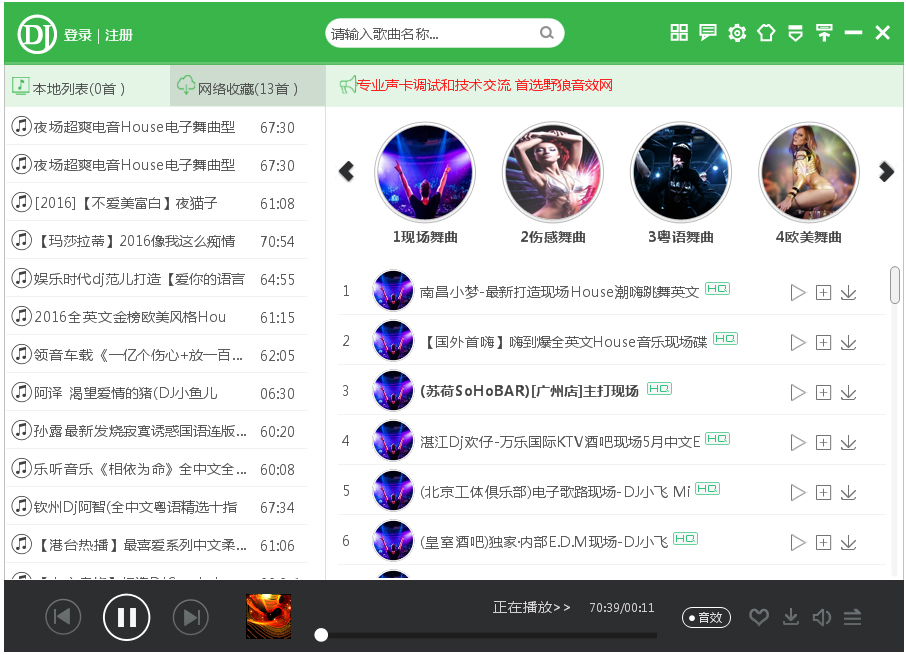Image resolution: width=906 pixels, height=655 pixels.
Task: Add song 4 湛江Dj欢仔 to the list
Action: pyautogui.click(x=823, y=442)
